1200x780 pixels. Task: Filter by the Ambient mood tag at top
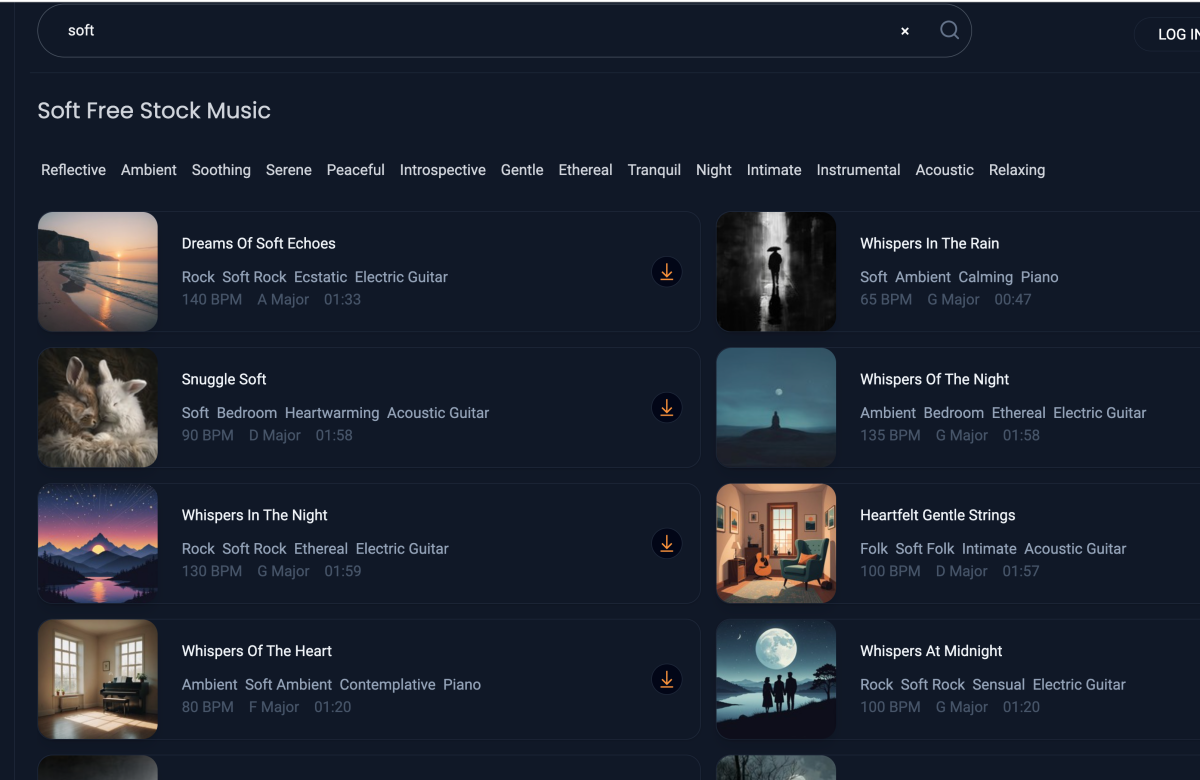point(149,170)
